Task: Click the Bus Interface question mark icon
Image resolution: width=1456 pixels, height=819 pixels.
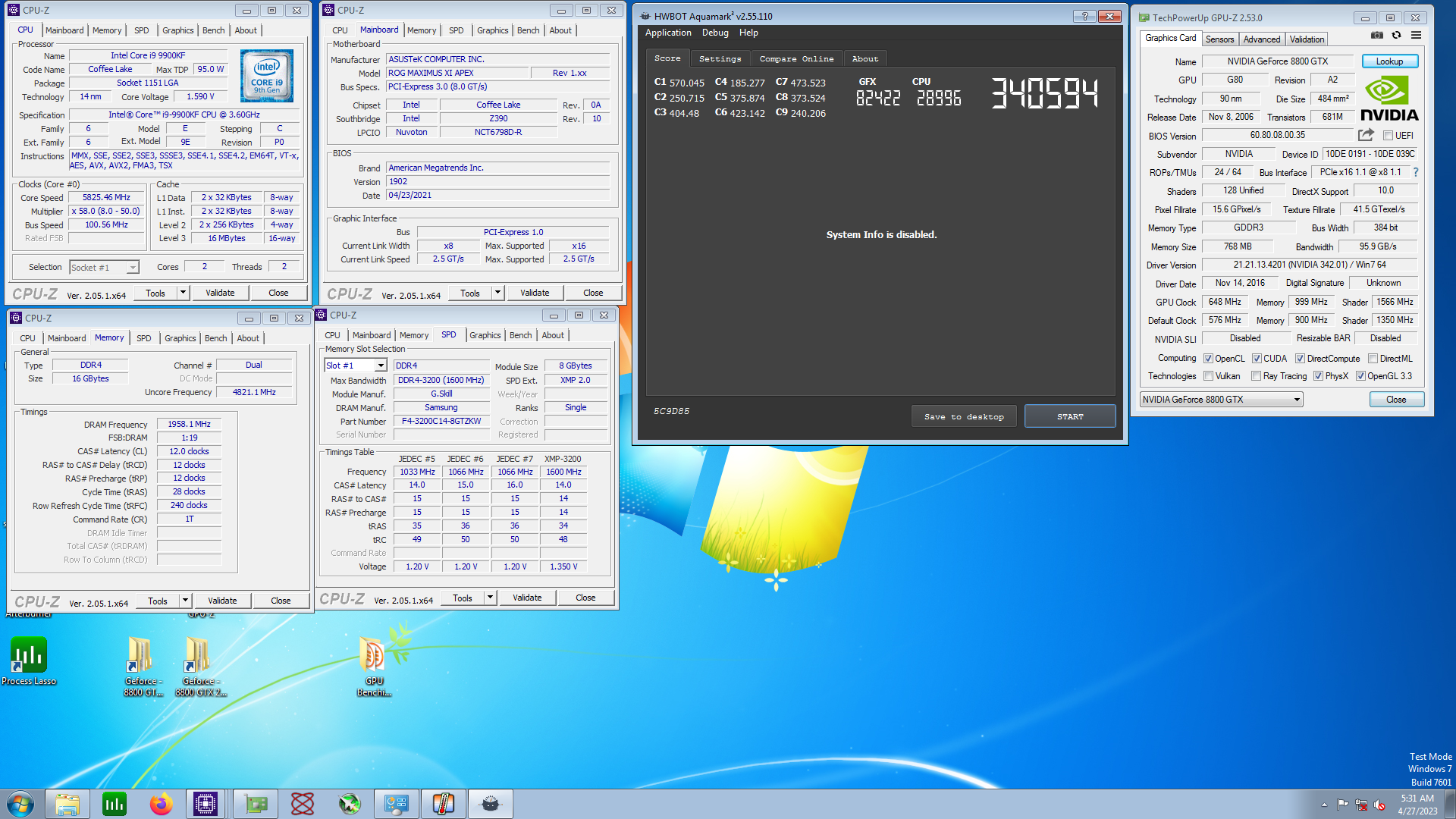Action: (x=1415, y=172)
